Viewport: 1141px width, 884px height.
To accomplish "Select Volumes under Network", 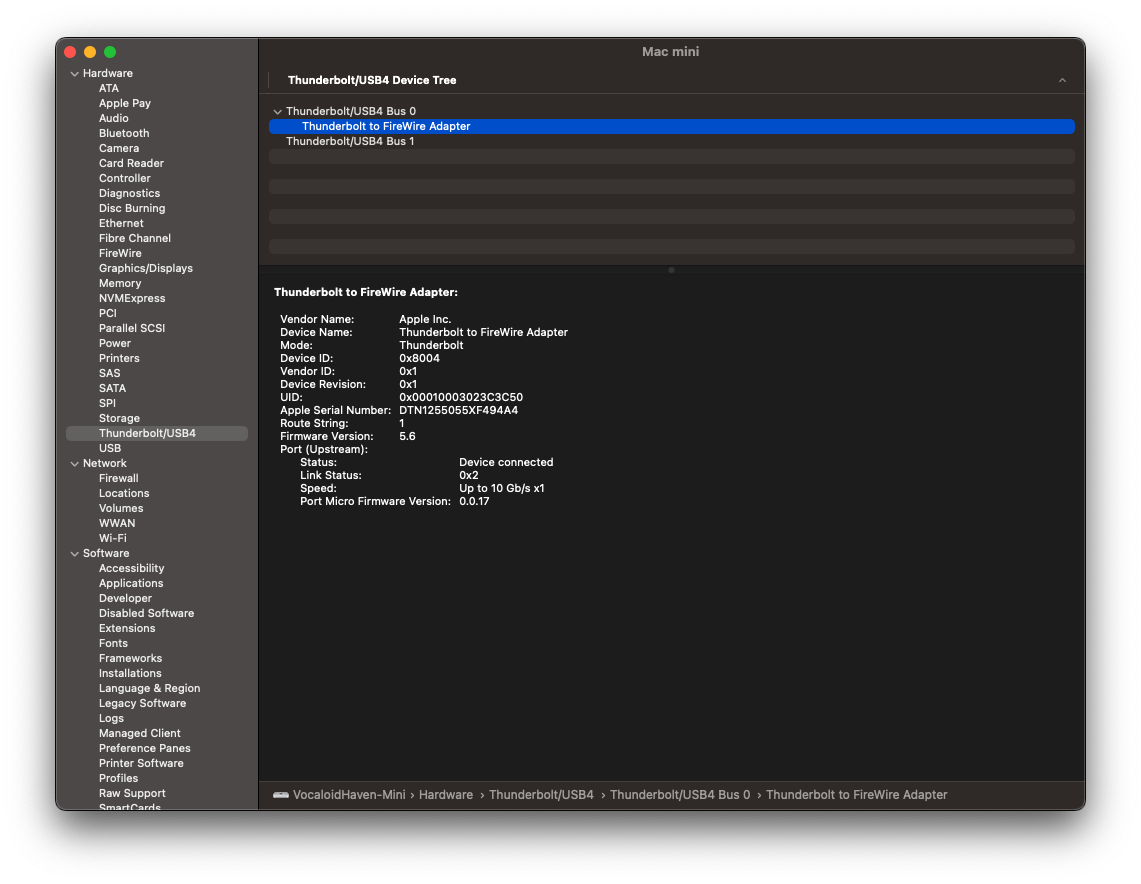I will 121,509.
